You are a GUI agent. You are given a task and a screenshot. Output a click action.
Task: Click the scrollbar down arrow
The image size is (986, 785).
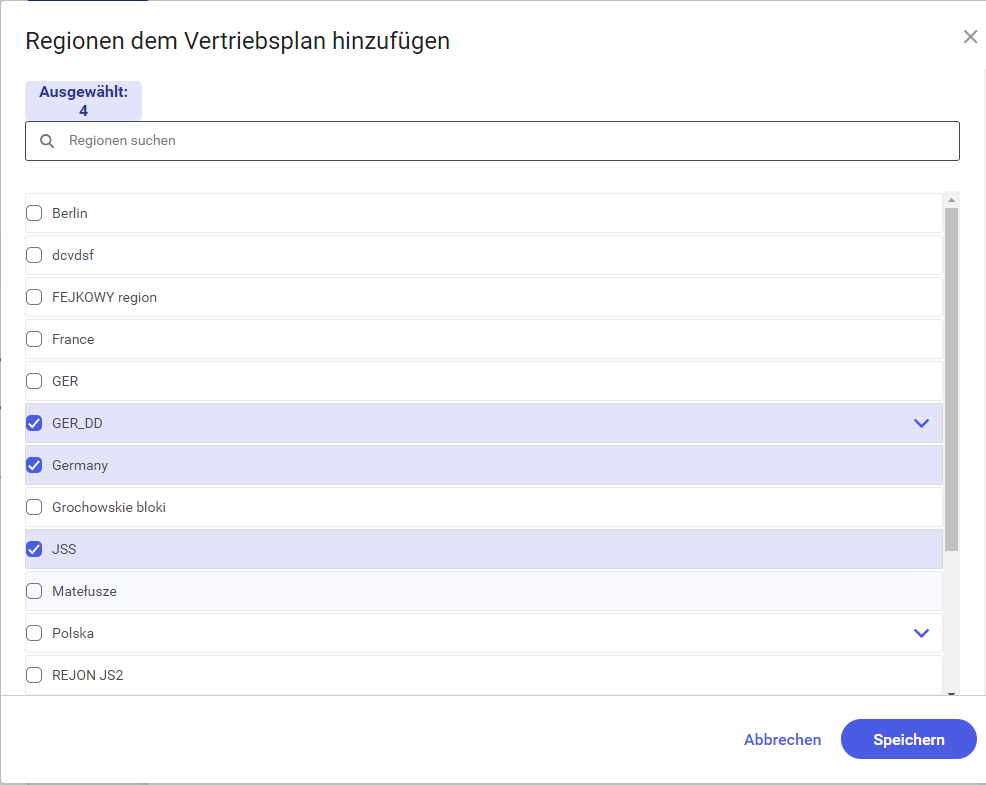click(x=951, y=694)
